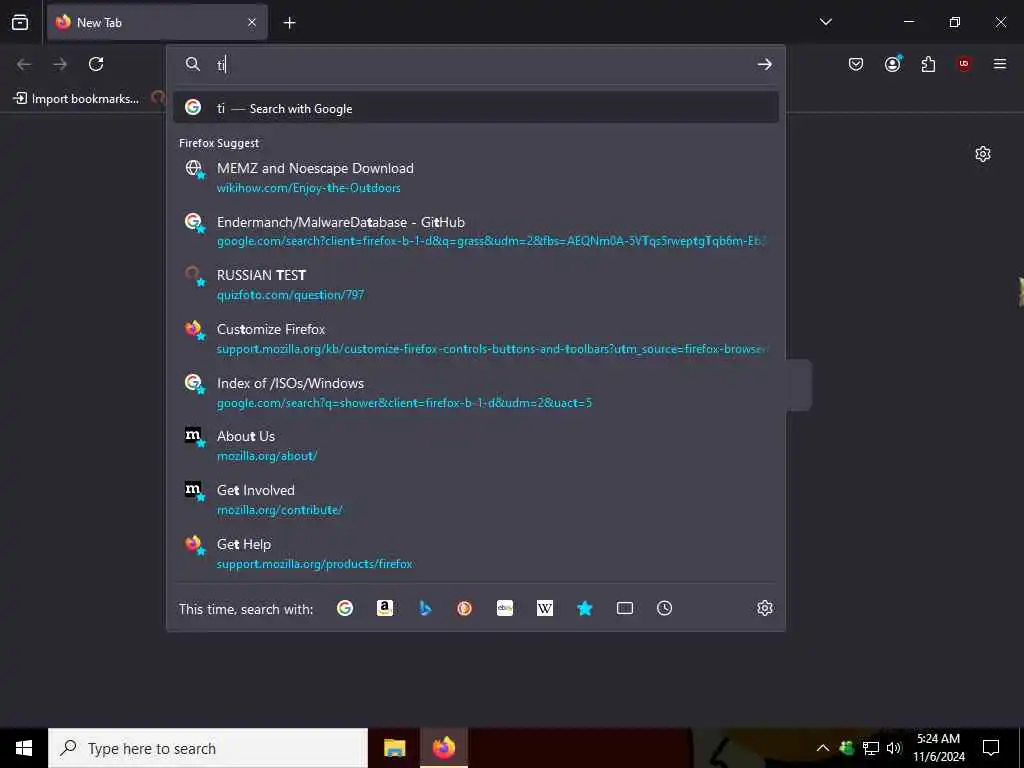This screenshot has height=768, width=1024.
Task: Open search settings gear in dropdown
Action: coord(765,608)
